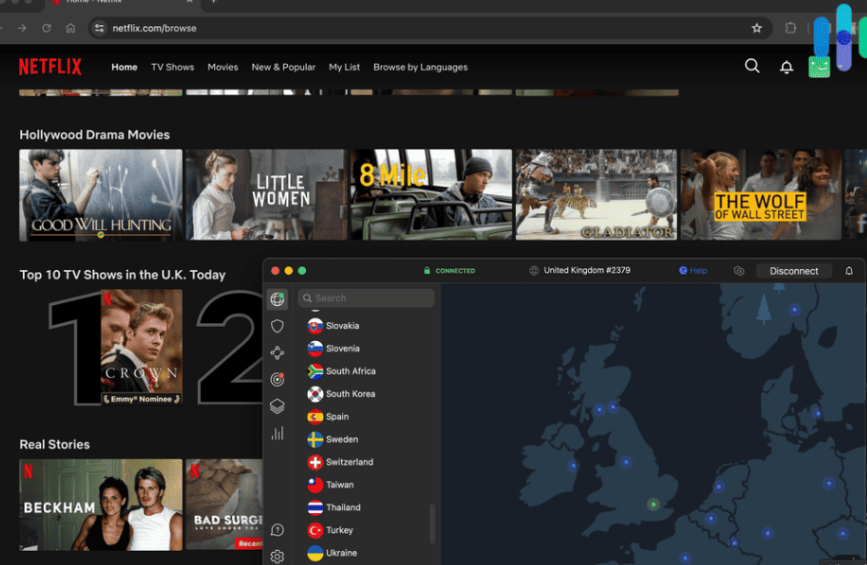Click Hollywood Drama Movies row heading

(x=95, y=135)
